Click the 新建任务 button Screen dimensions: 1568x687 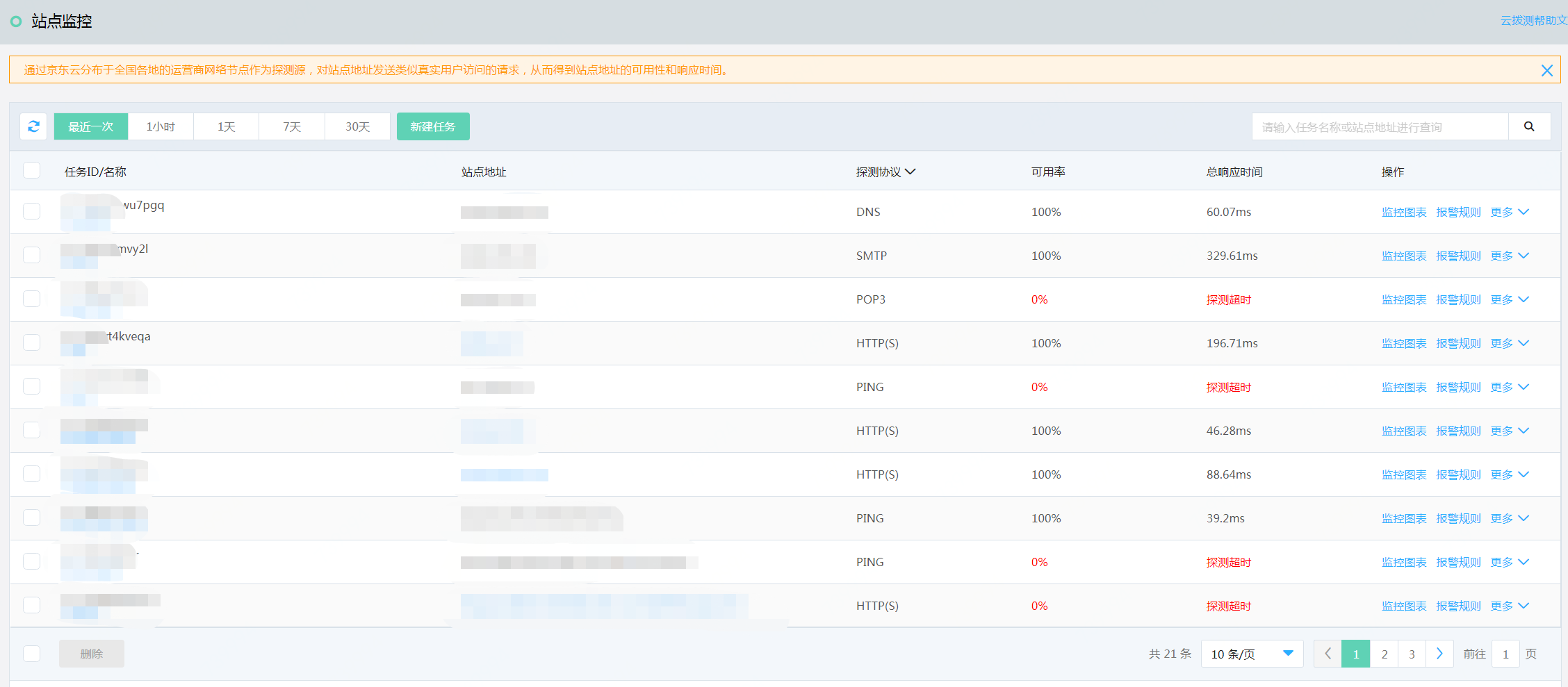point(433,126)
